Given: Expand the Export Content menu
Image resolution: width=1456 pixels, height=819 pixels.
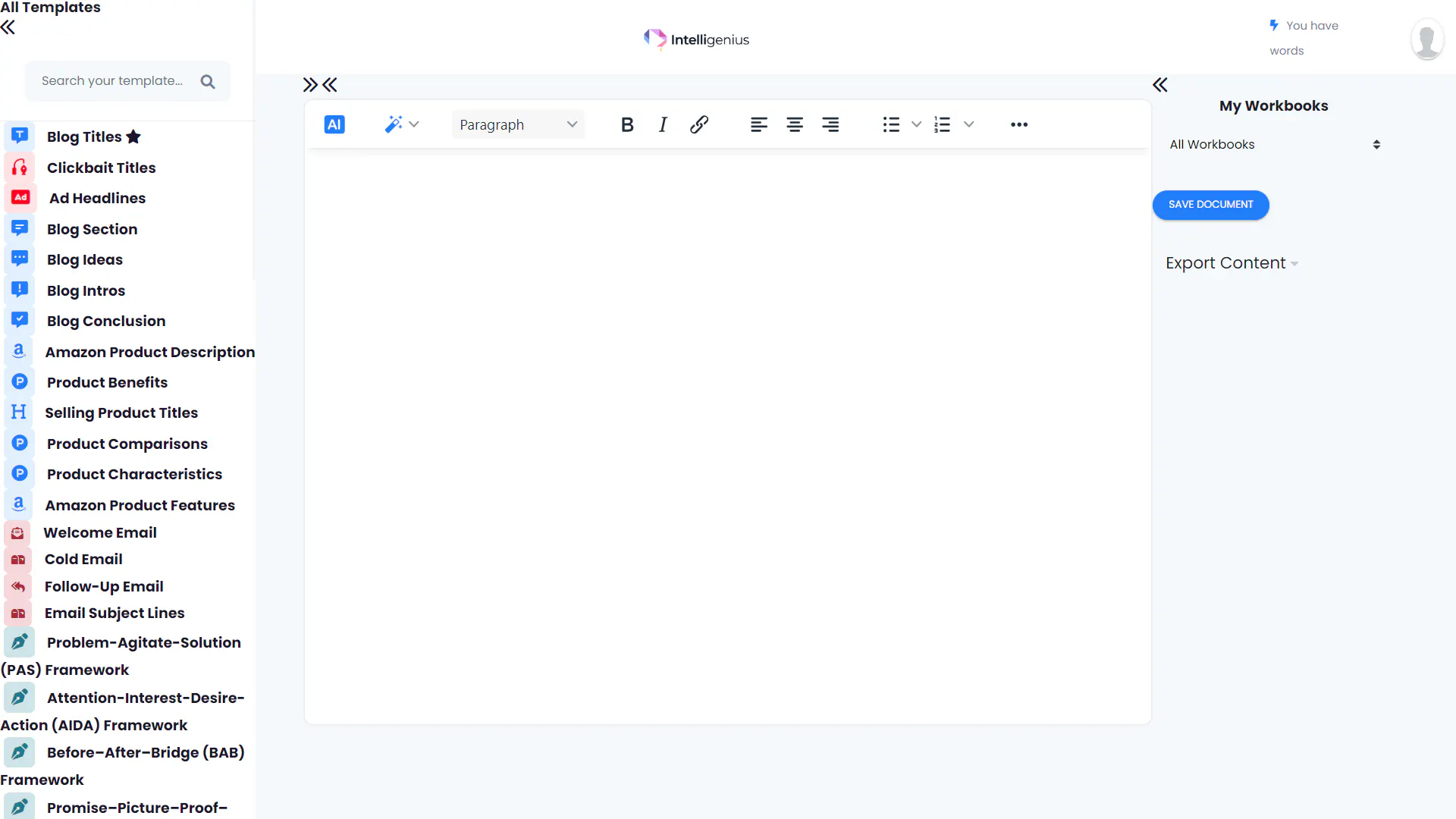Looking at the screenshot, I should [x=1232, y=263].
